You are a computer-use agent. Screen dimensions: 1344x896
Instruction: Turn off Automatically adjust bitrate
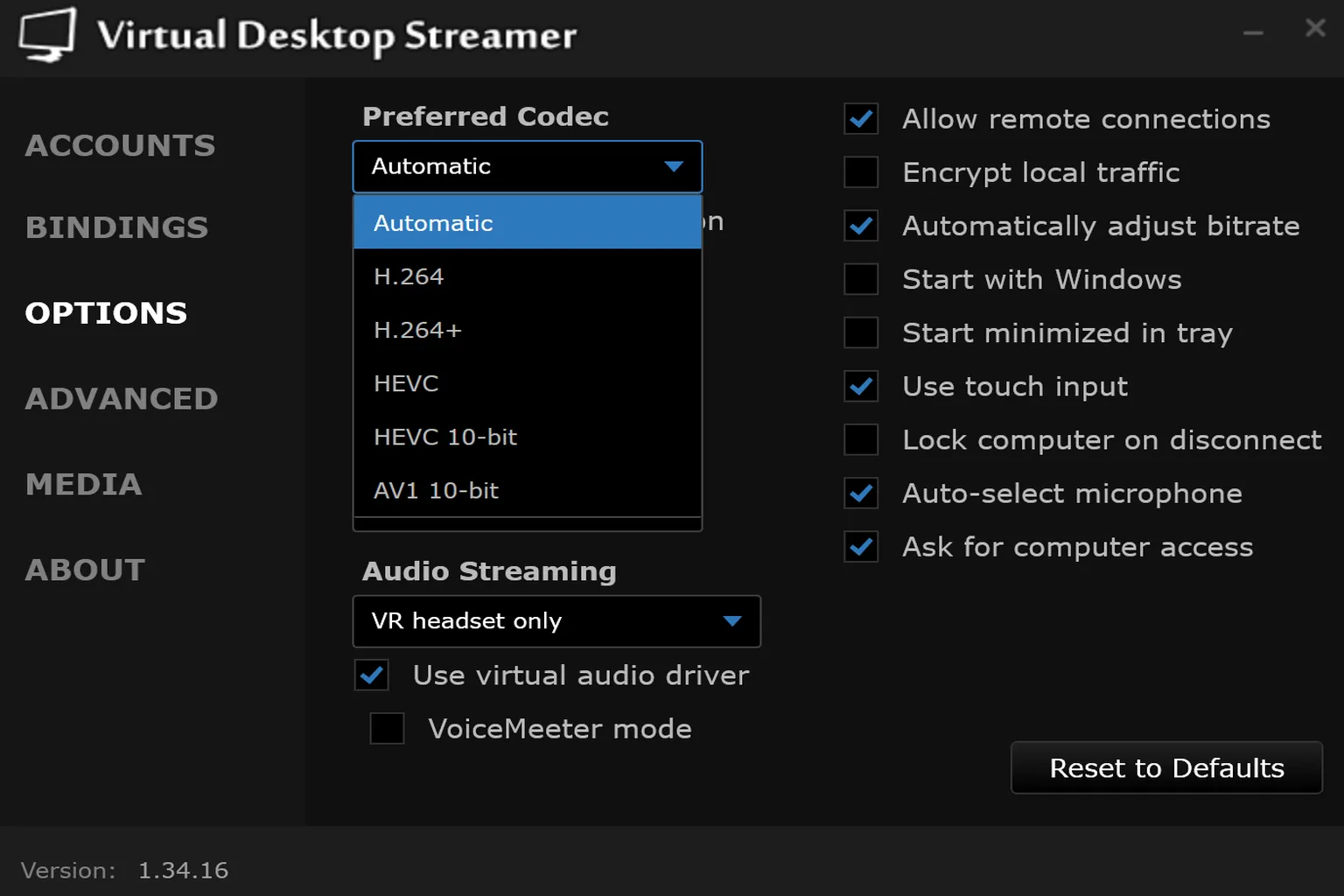pos(861,226)
